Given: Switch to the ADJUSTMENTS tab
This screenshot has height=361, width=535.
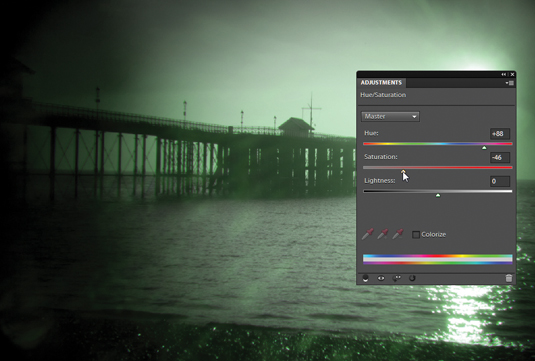Looking at the screenshot, I should 381,83.
